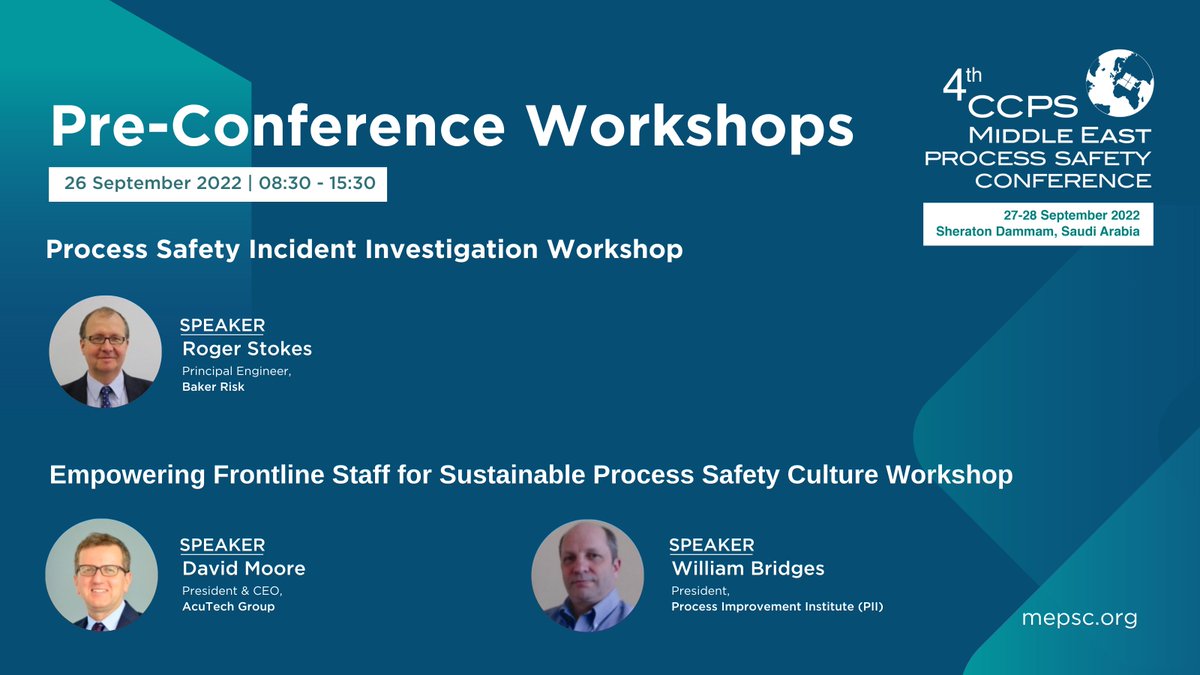Click the name Roger Stokes
Image resolution: width=1200 pixels, height=675 pixels.
click(x=247, y=349)
